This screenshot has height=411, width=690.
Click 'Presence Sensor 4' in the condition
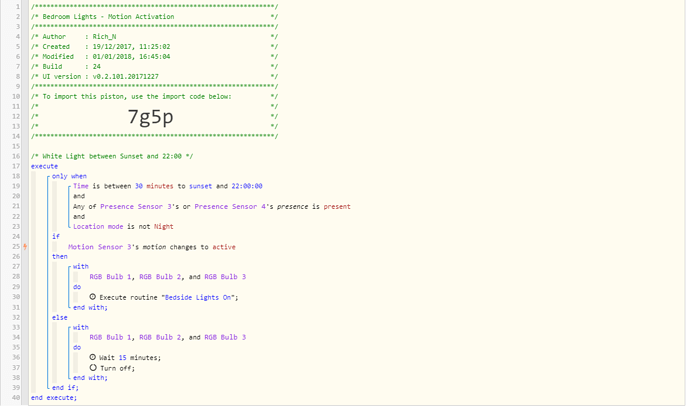pyautogui.click(x=230, y=206)
